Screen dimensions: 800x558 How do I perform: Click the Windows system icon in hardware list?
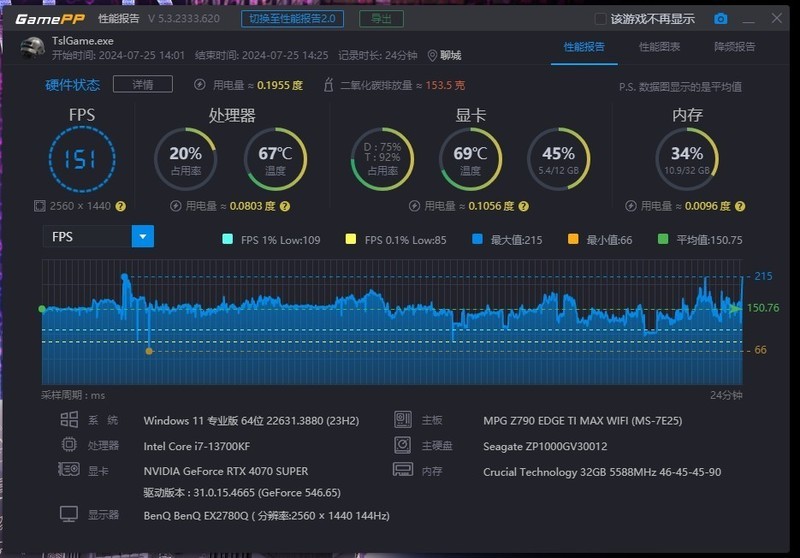point(69,420)
